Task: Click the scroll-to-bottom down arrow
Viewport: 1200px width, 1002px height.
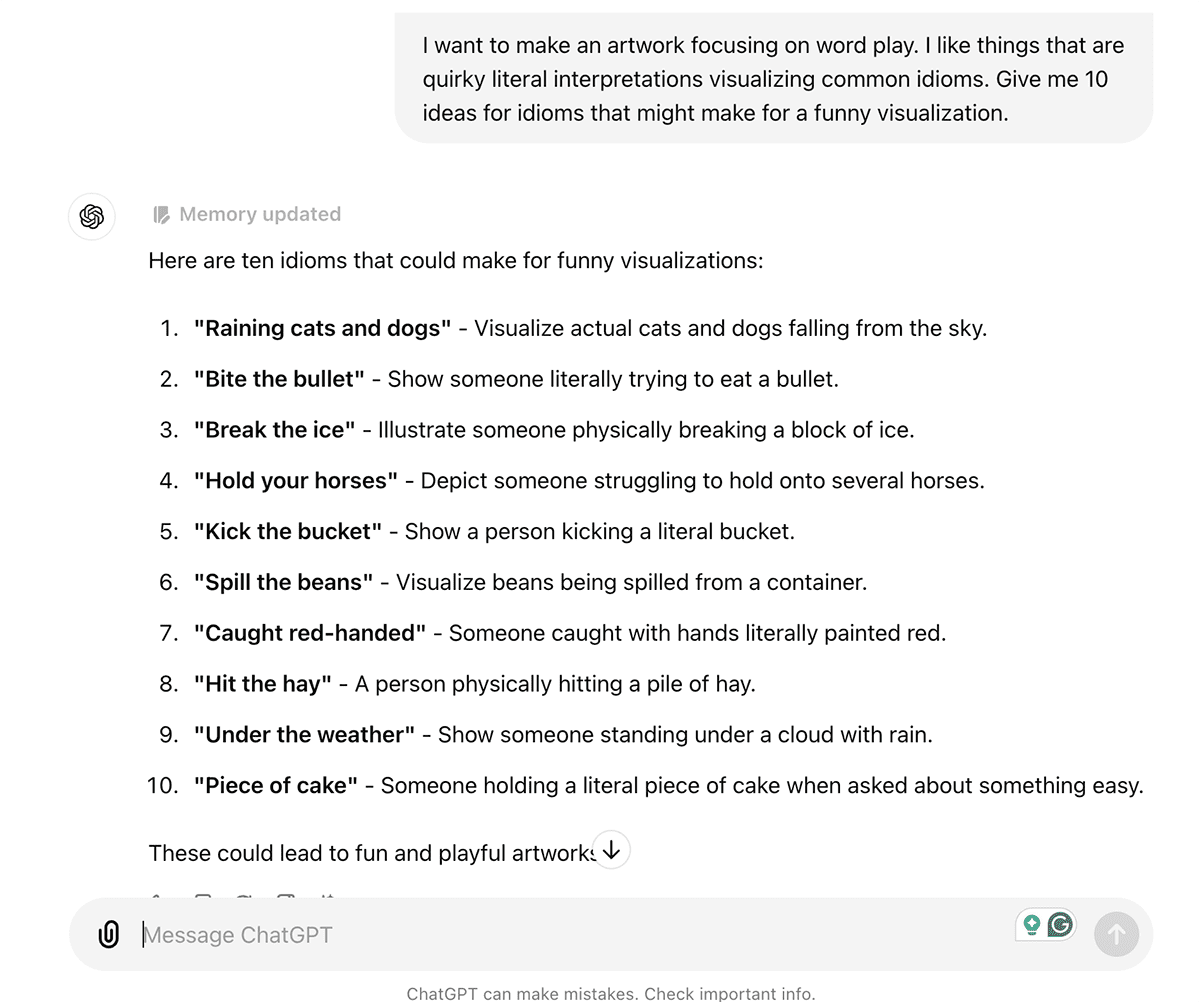Action: click(611, 851)
